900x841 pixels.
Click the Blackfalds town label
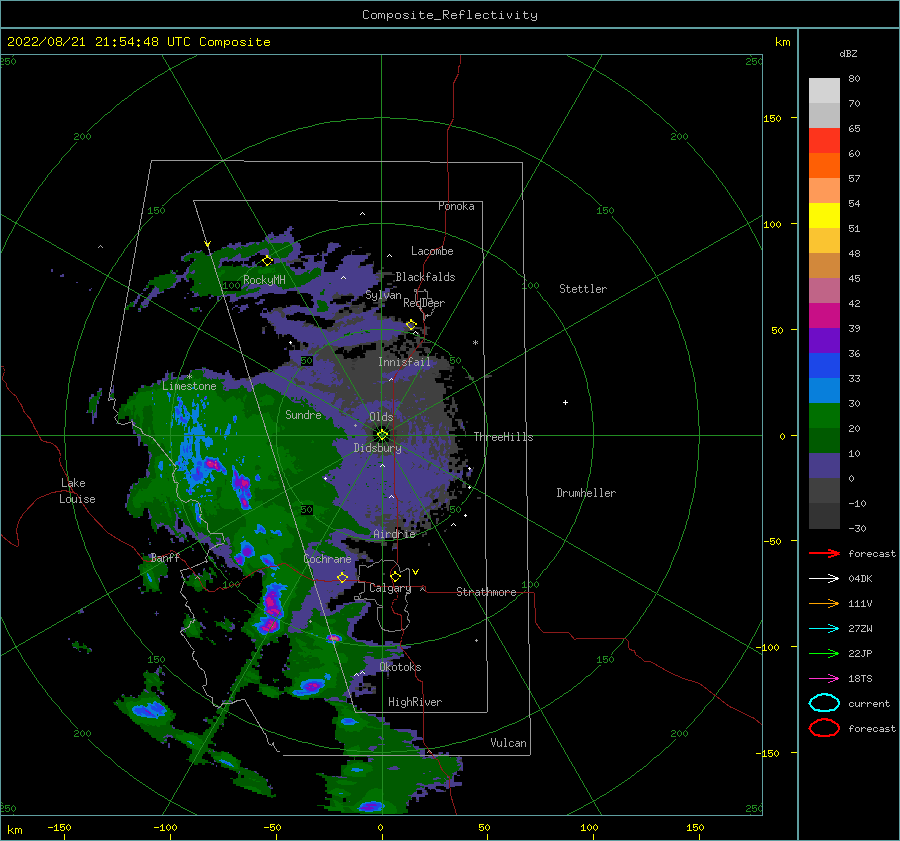pyautogui.click(x=425, y=277)
